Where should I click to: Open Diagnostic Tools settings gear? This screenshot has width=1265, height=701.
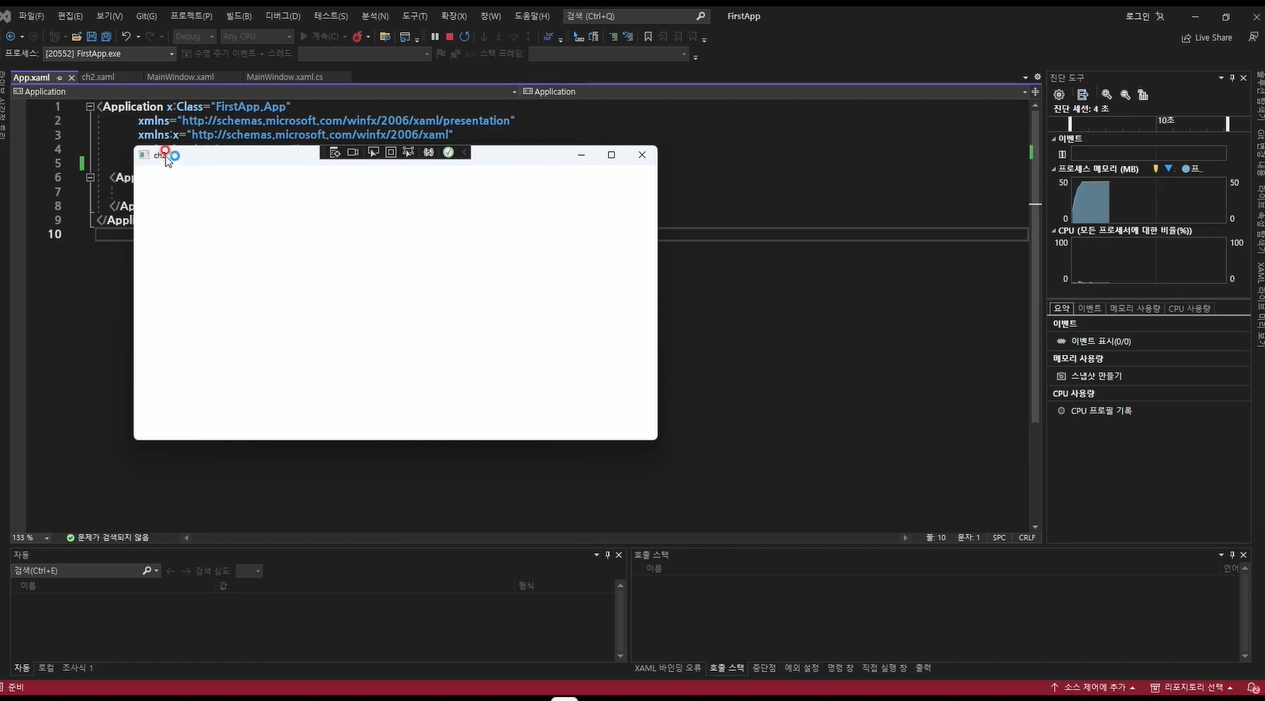coord(1059,94)
